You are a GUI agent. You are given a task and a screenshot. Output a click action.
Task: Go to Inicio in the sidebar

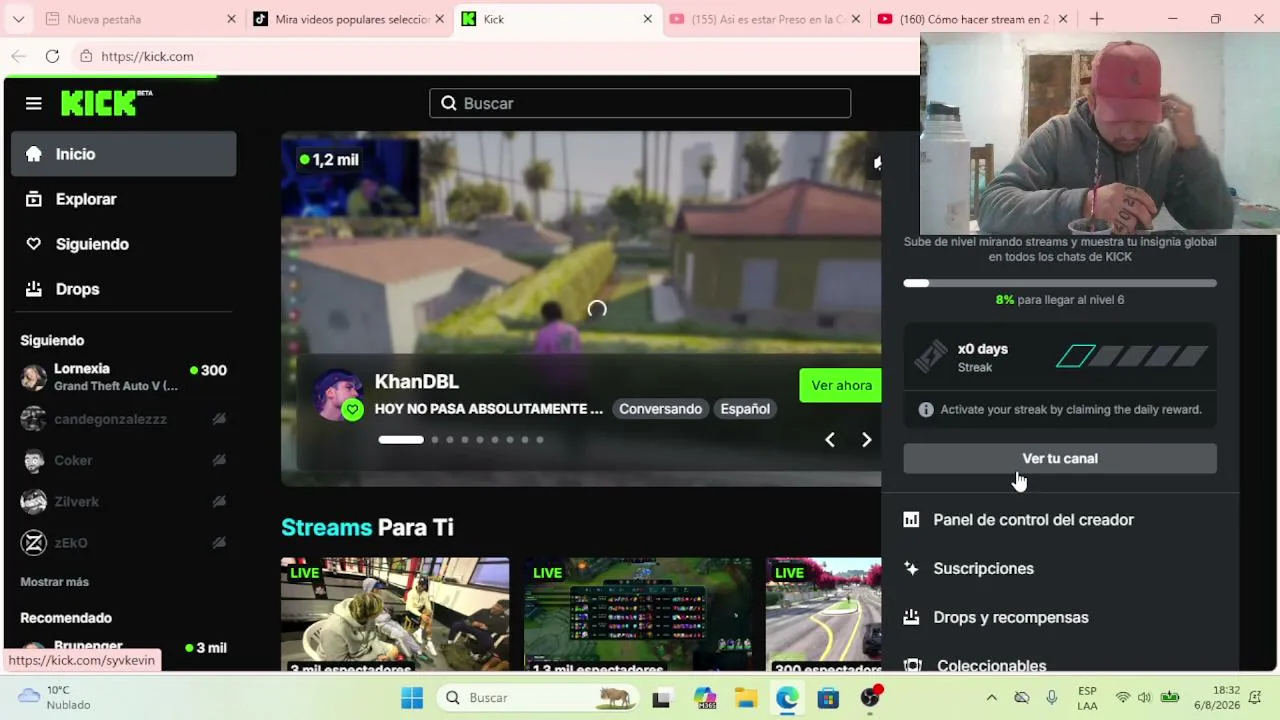[124, 154]
